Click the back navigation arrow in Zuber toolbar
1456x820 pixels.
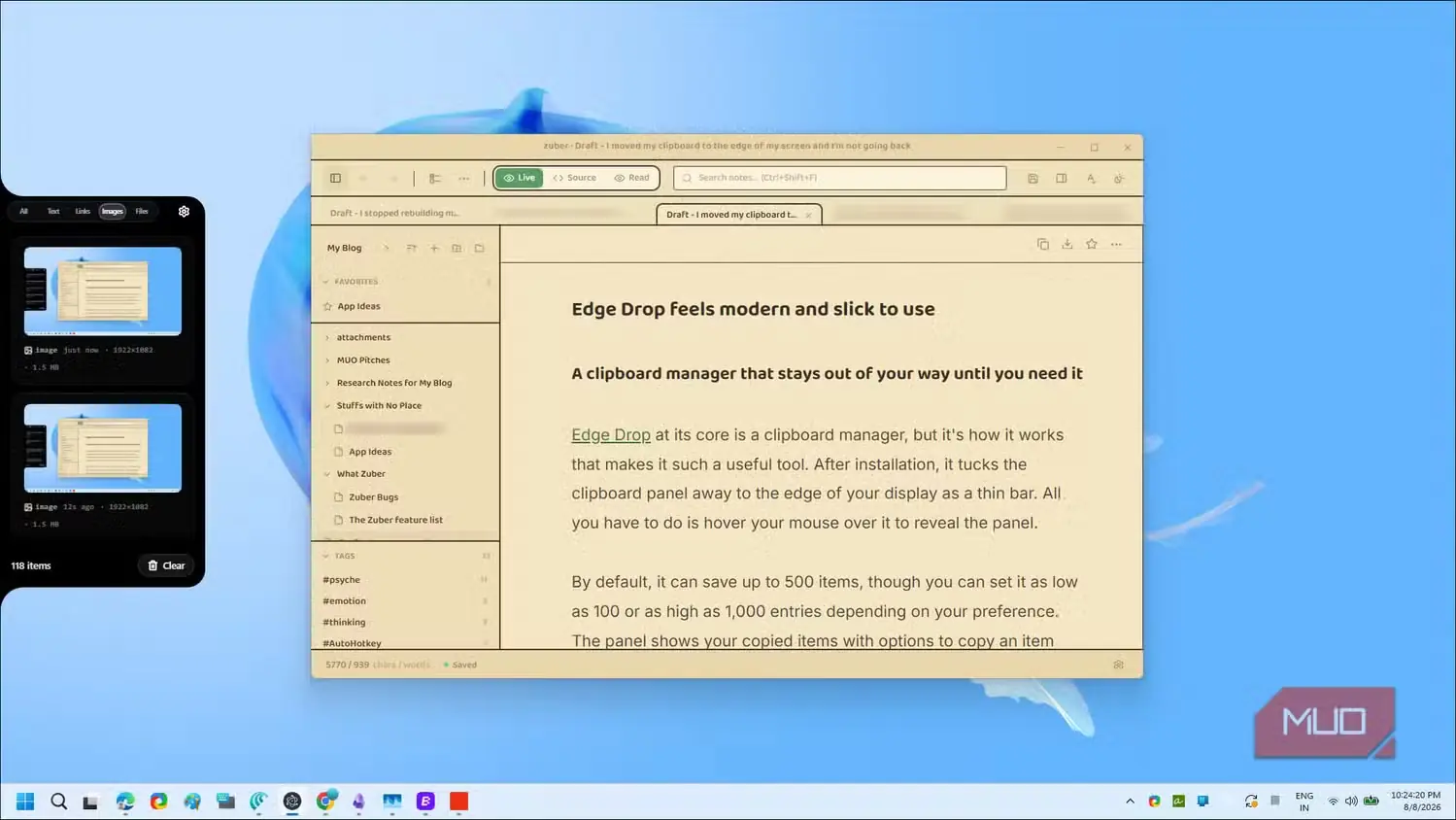click(364, 178)
